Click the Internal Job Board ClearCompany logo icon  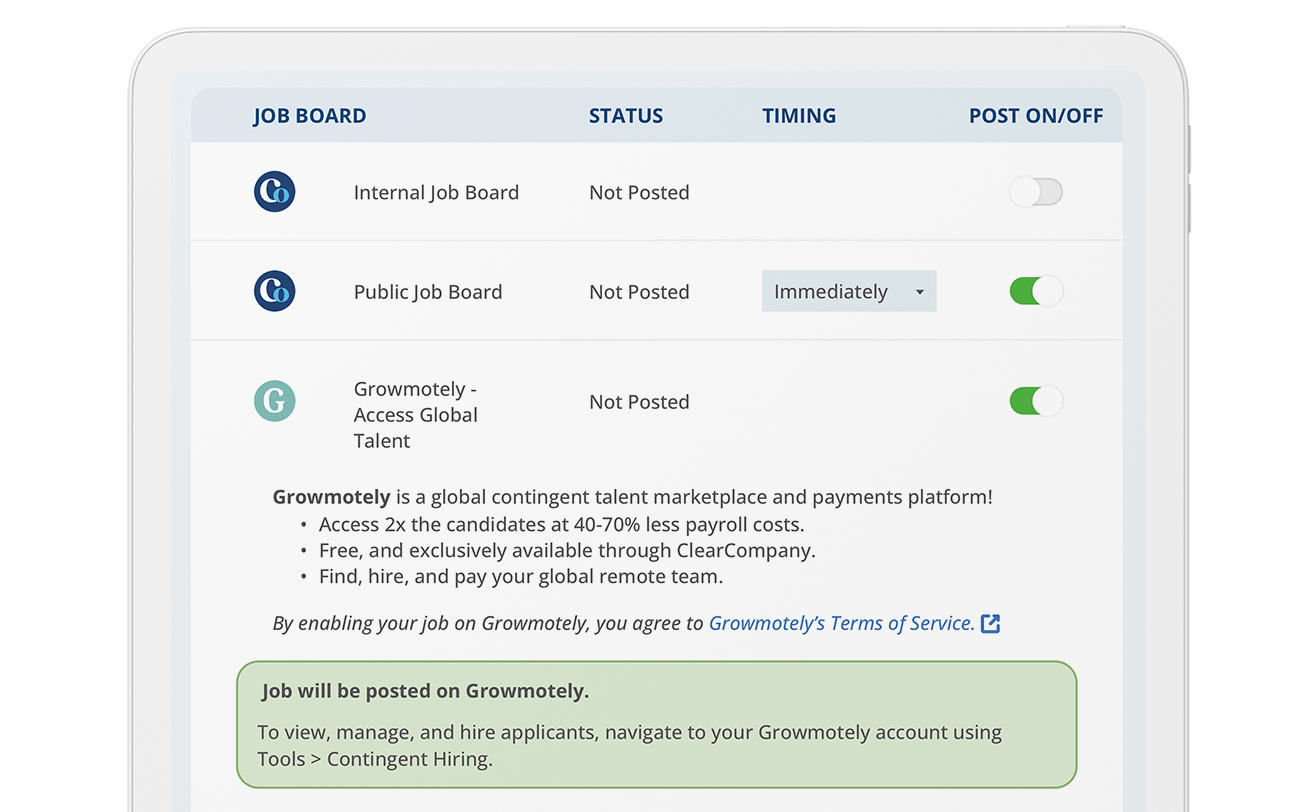(x=274, y=192)
